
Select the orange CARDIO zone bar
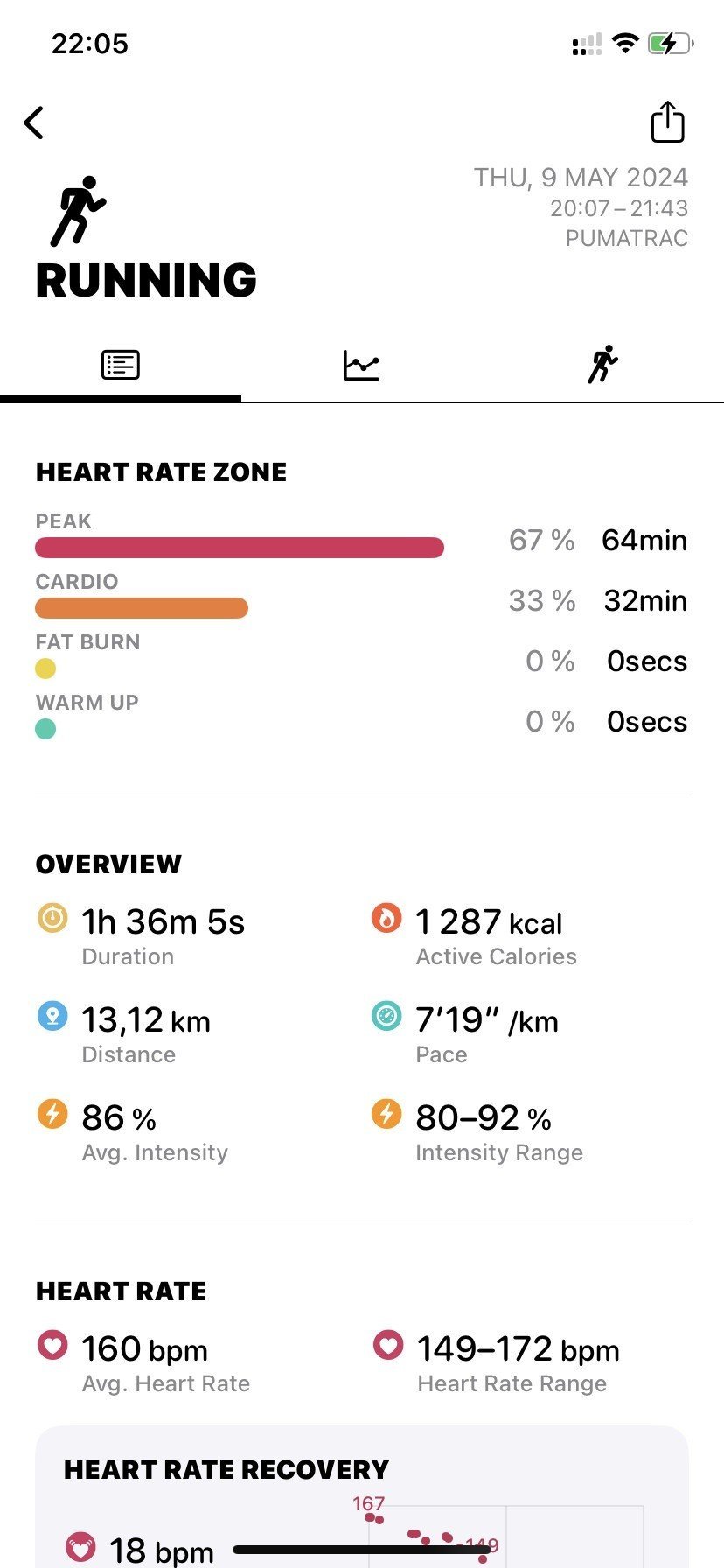click(x=142, y=608)
